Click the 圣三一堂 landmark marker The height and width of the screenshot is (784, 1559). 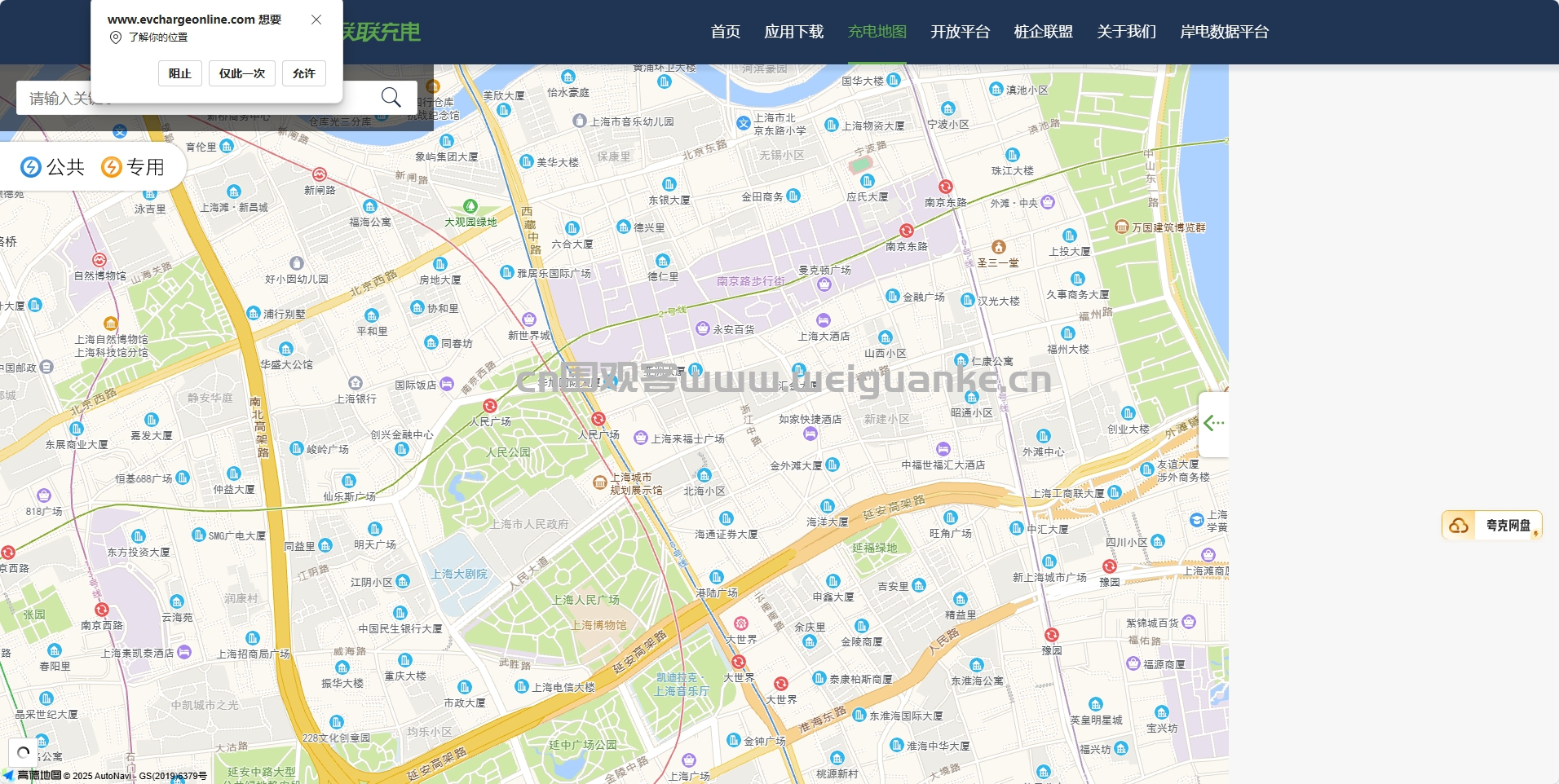click(x=999, y=247)
